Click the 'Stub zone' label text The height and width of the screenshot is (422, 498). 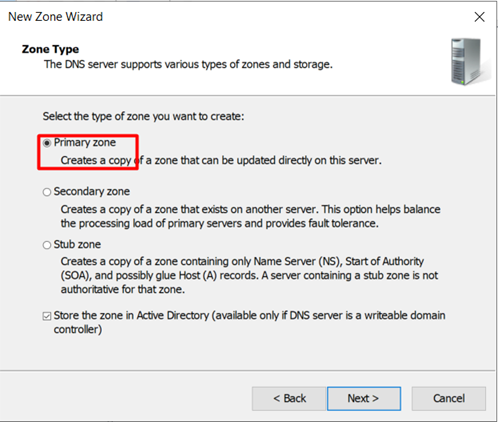point(77,244)
